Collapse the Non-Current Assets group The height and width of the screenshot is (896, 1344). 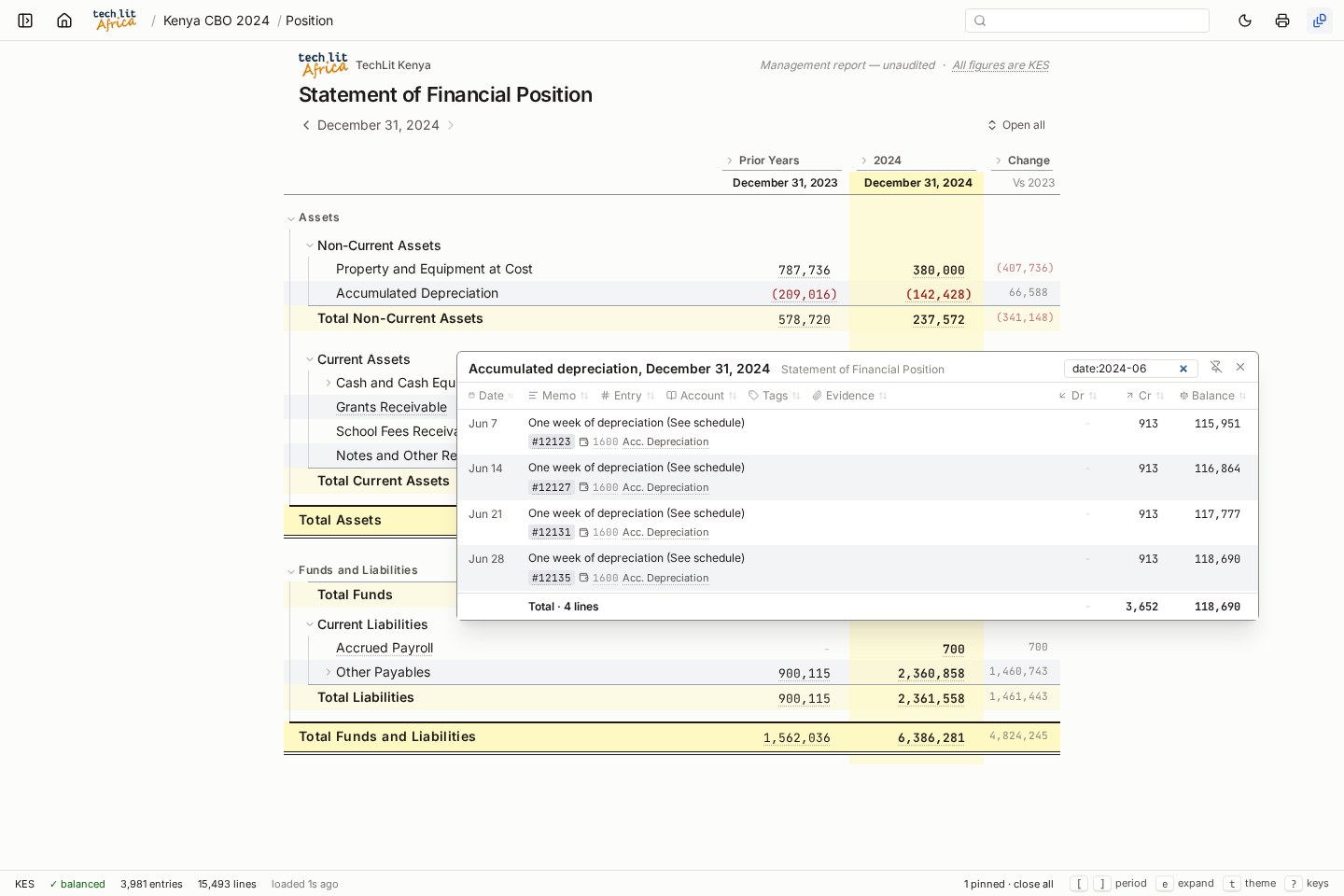[310, 245]
